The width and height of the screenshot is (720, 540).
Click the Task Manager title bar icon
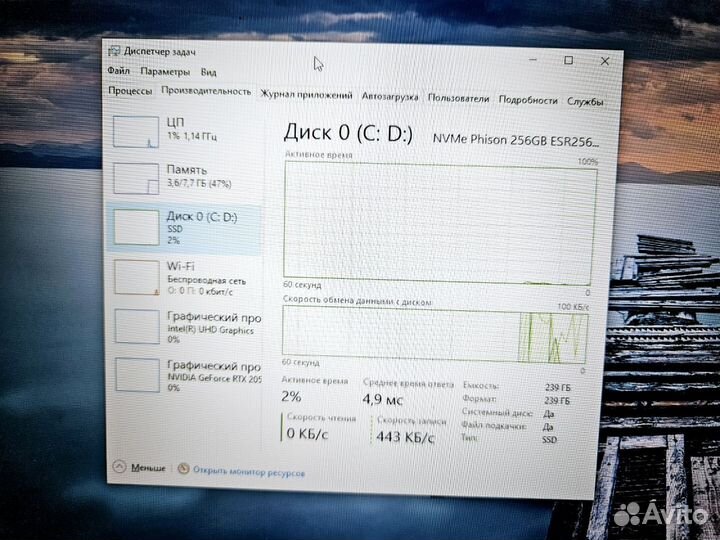[x=114, y=50]
